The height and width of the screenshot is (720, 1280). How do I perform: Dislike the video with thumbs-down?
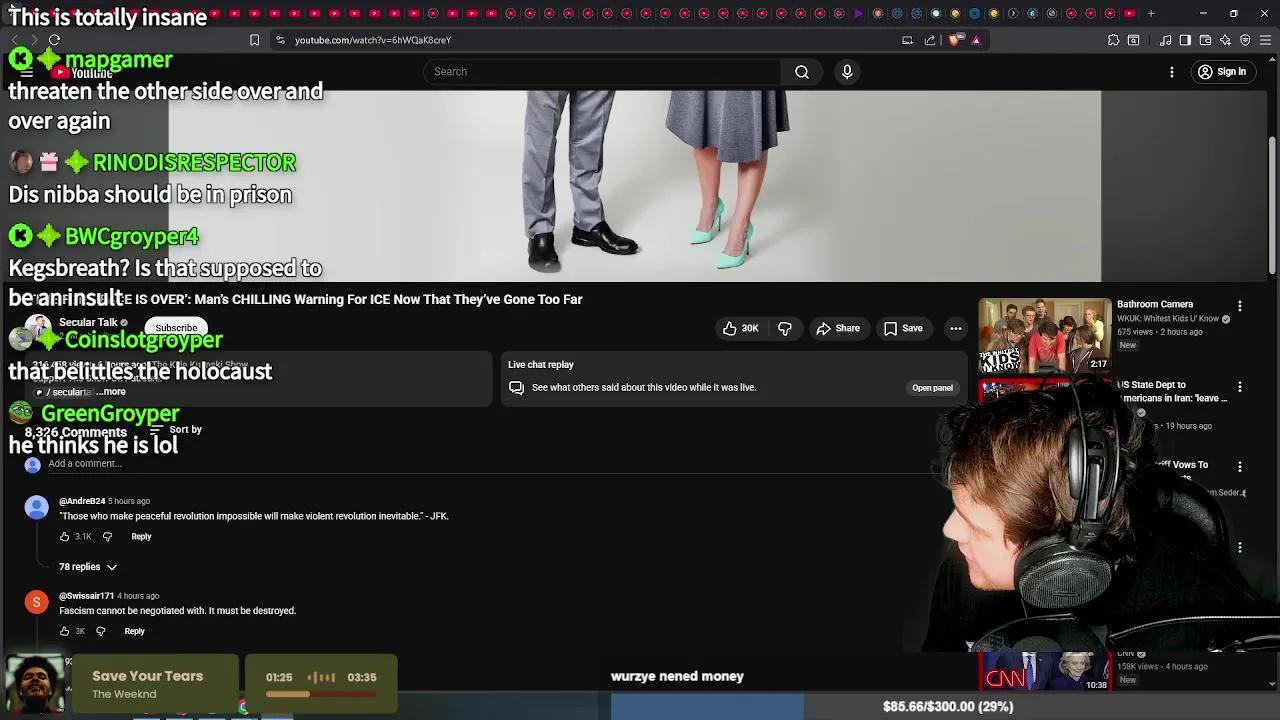[785, 328]
